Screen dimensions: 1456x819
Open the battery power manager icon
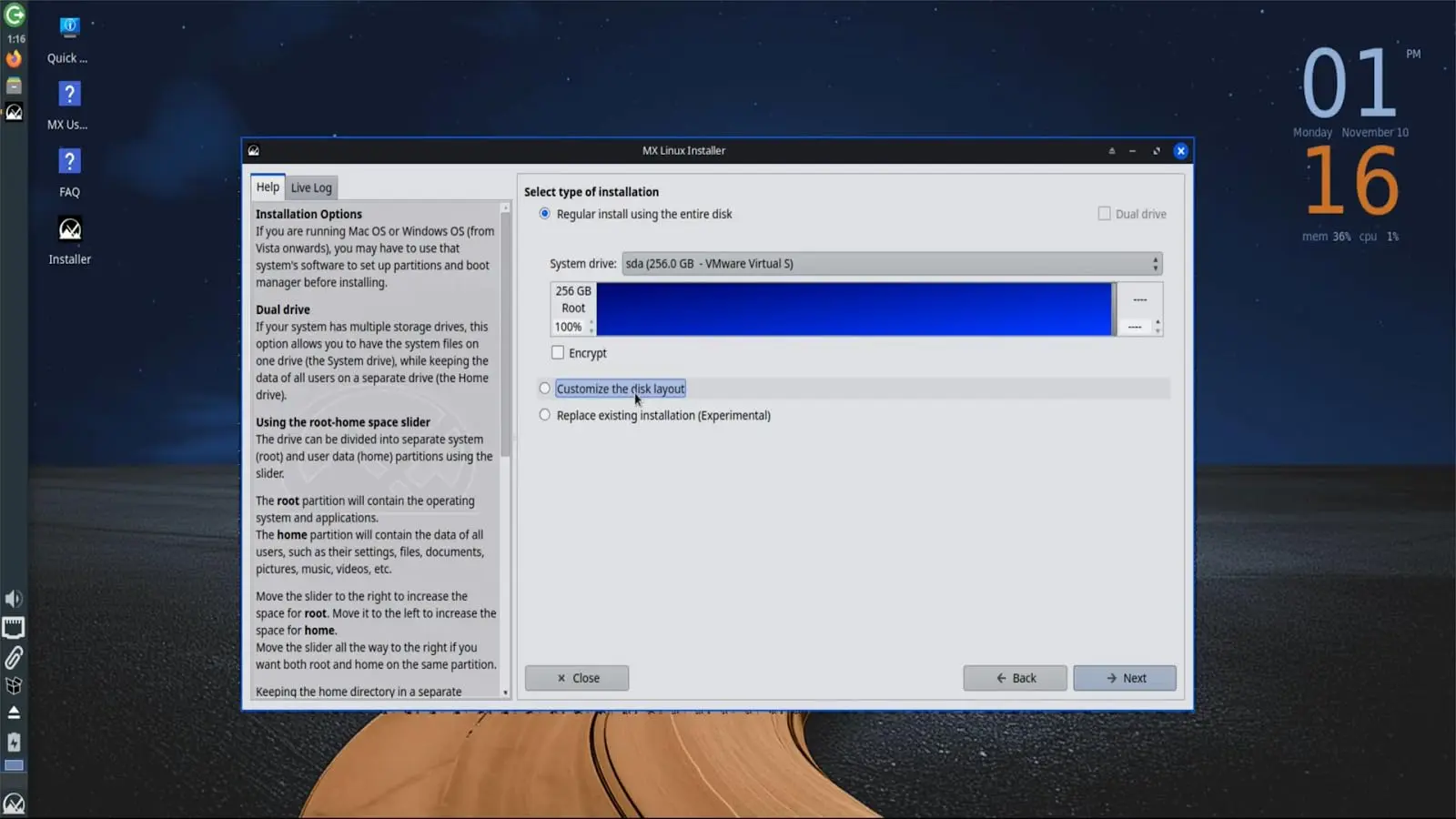(14, 742)
